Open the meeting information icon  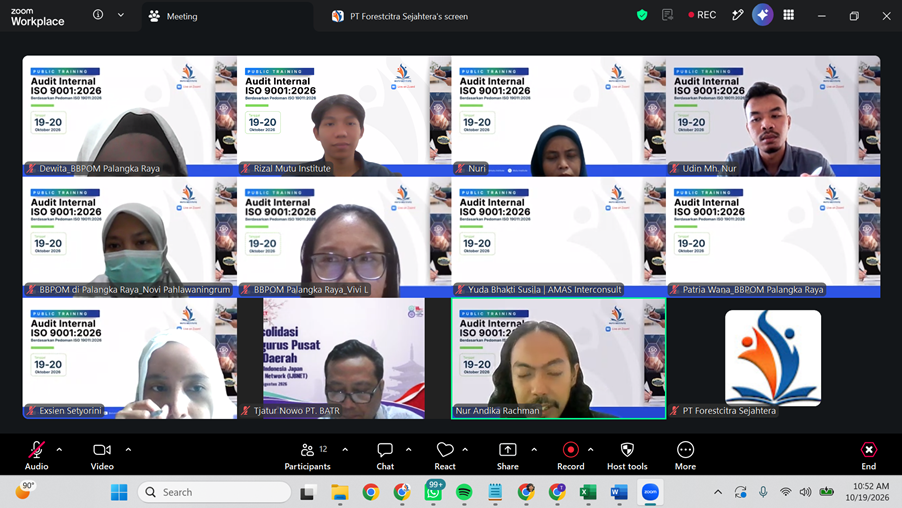click(98, 15)
